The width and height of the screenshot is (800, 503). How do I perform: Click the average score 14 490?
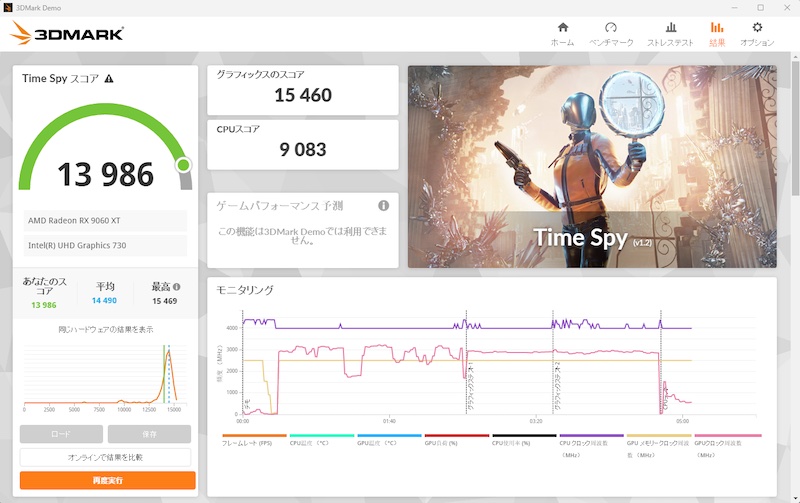[x=104, y=300]
